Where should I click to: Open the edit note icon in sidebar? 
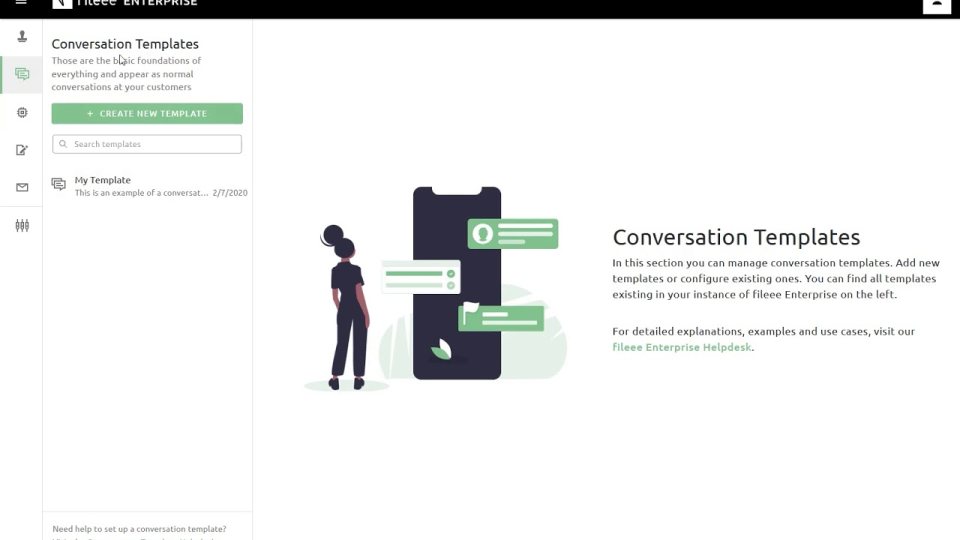22,150
